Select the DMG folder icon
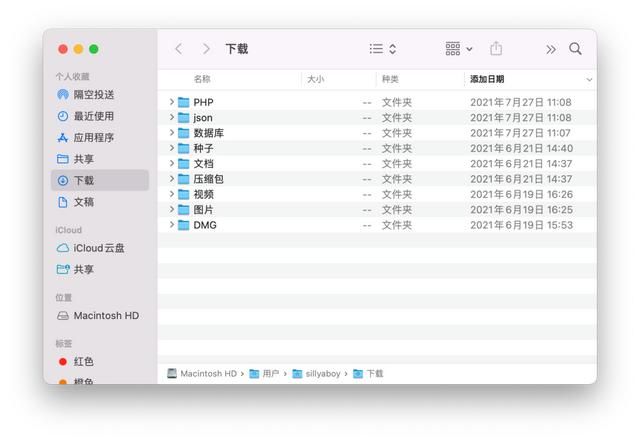Screen dimensions: 640x441 (184, 225)
